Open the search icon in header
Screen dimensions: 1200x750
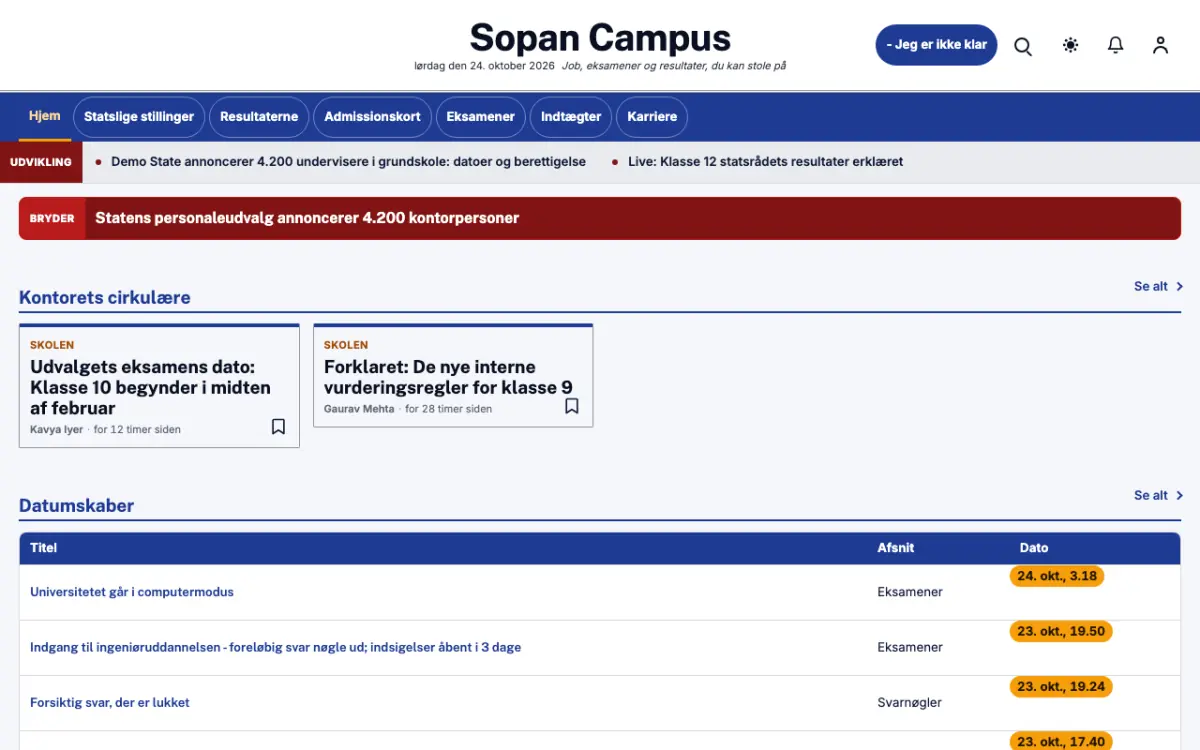click(1023, 46)
